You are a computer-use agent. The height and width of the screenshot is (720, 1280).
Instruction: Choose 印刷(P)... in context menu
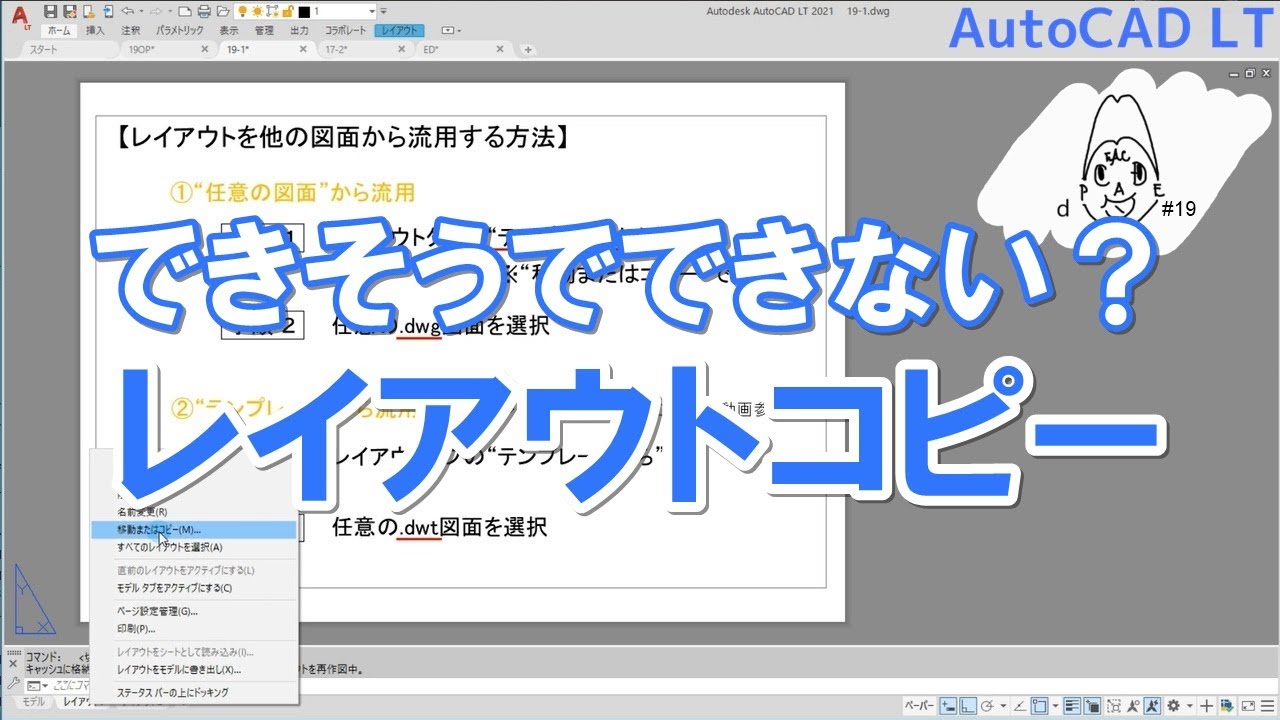193,629
